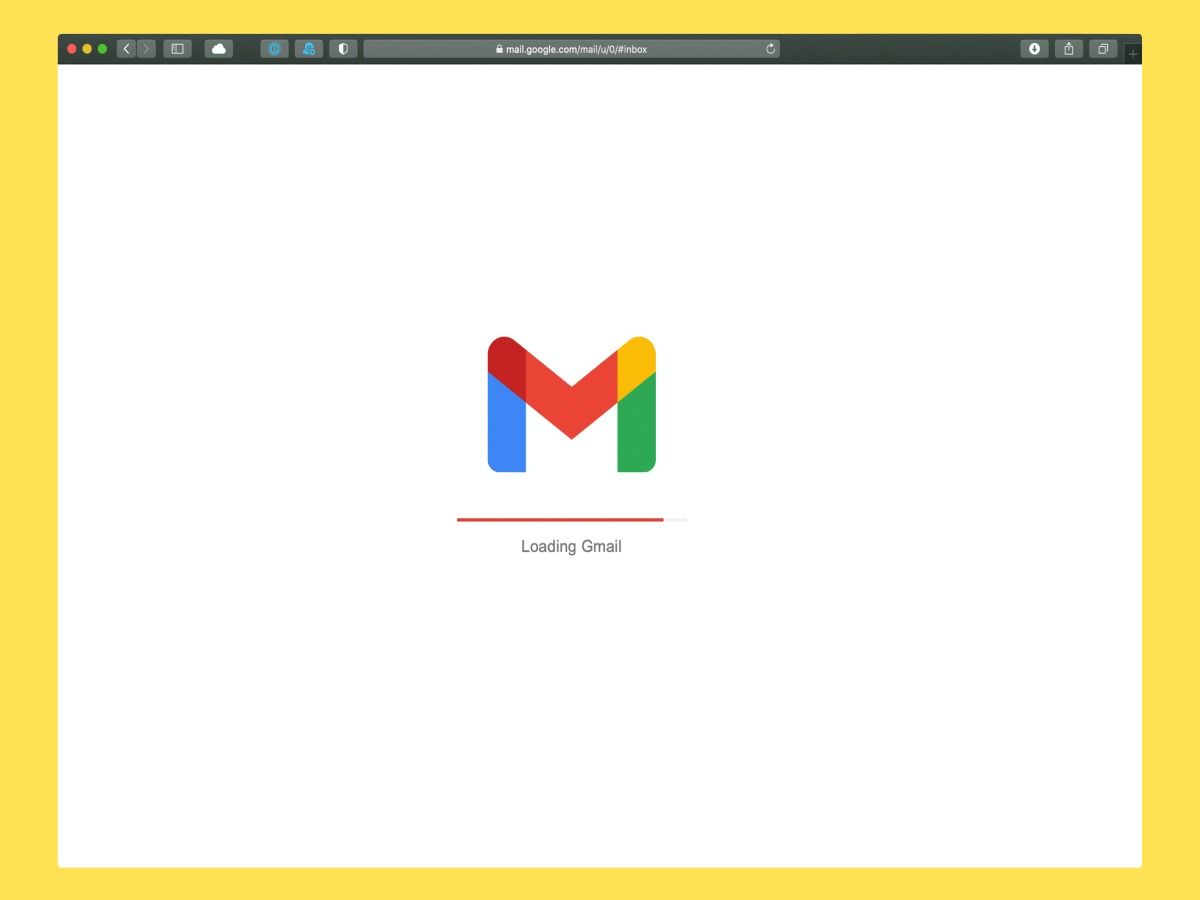
Task: Go forward with the Safari forward arrow
Action: pyautogui.click(x=146, y=49)
